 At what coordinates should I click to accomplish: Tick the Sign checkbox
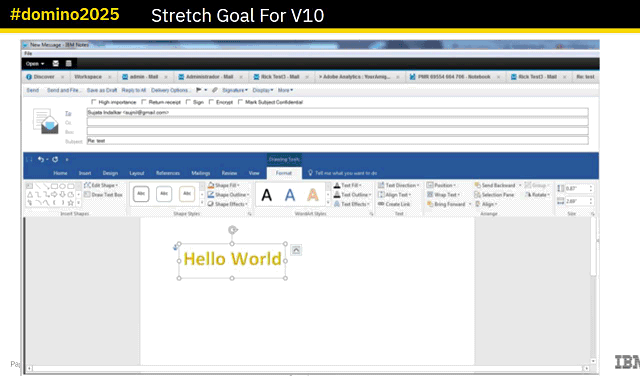click(188, 102)
